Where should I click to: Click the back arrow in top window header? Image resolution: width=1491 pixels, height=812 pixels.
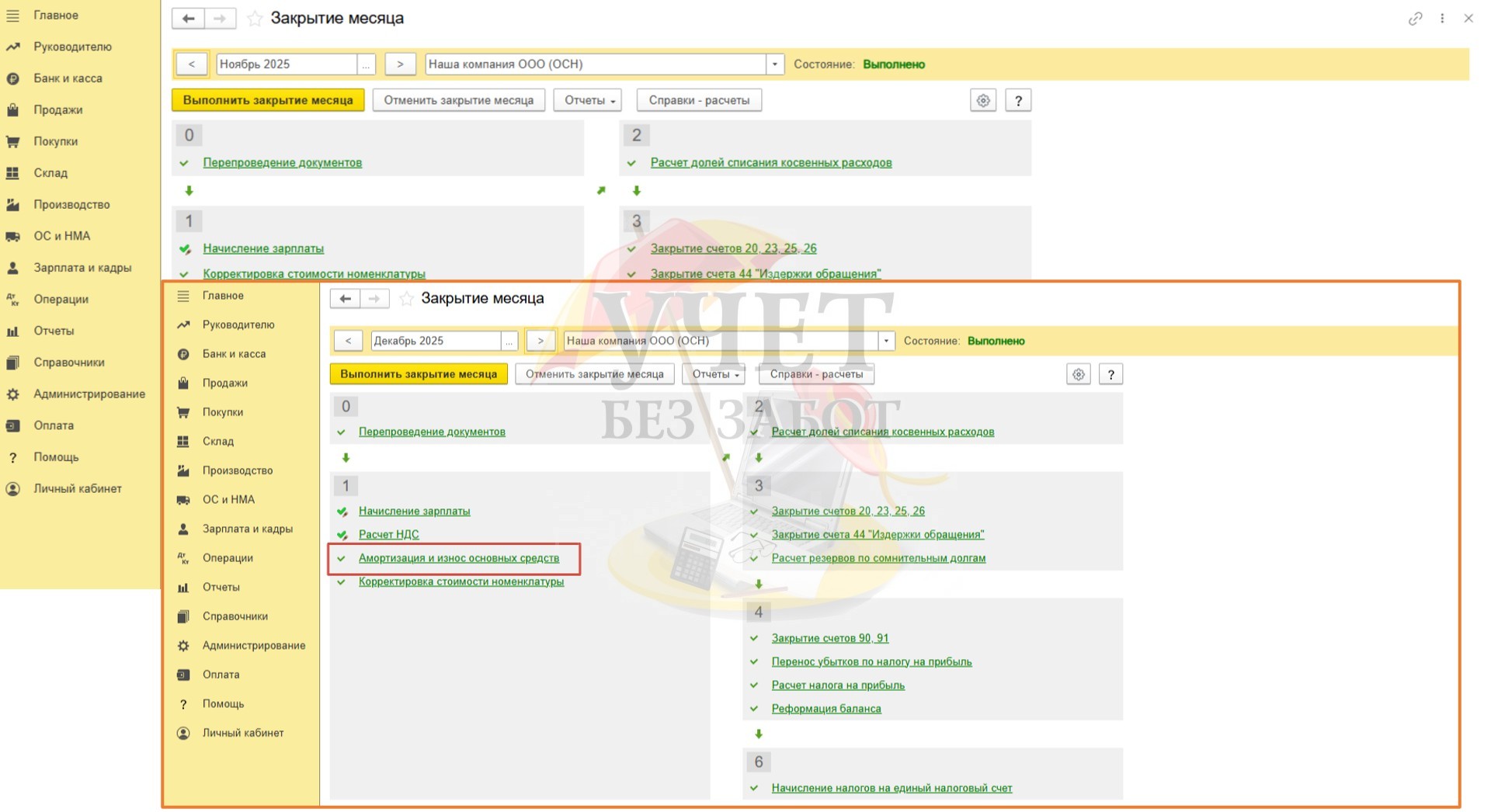(x=188, y=19)
